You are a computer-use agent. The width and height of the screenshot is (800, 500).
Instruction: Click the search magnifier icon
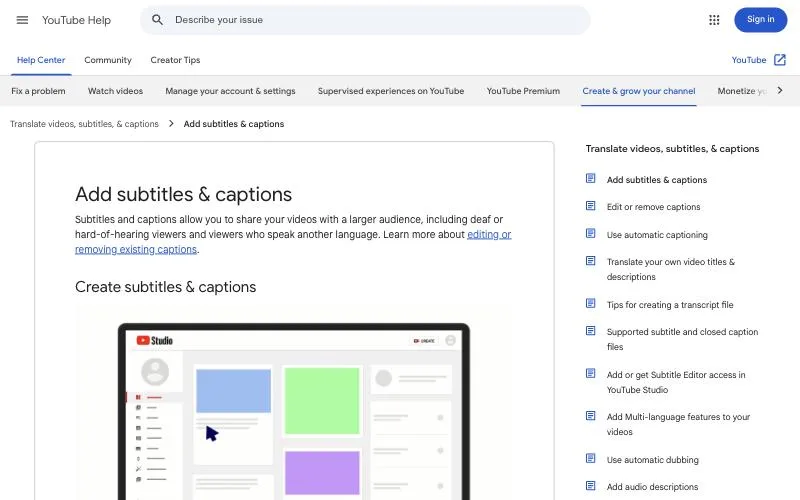coord(157,20)
